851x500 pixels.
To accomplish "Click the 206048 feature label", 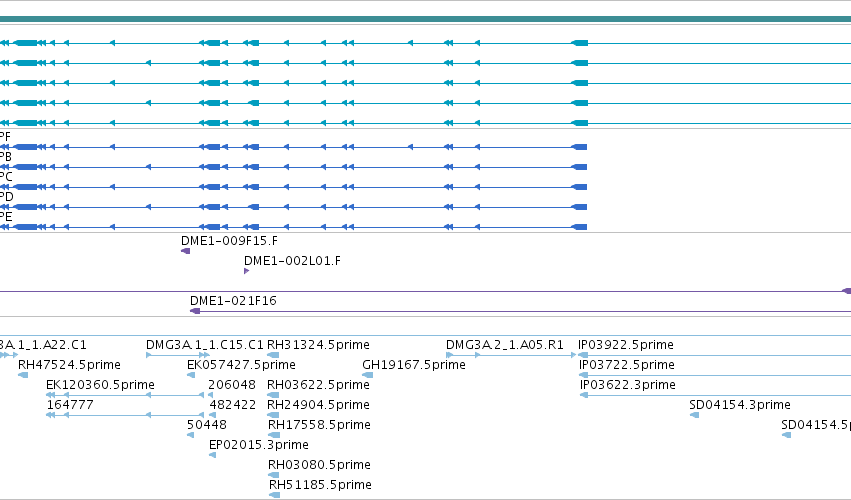I will pyautogui.click(x=232, y=385).
